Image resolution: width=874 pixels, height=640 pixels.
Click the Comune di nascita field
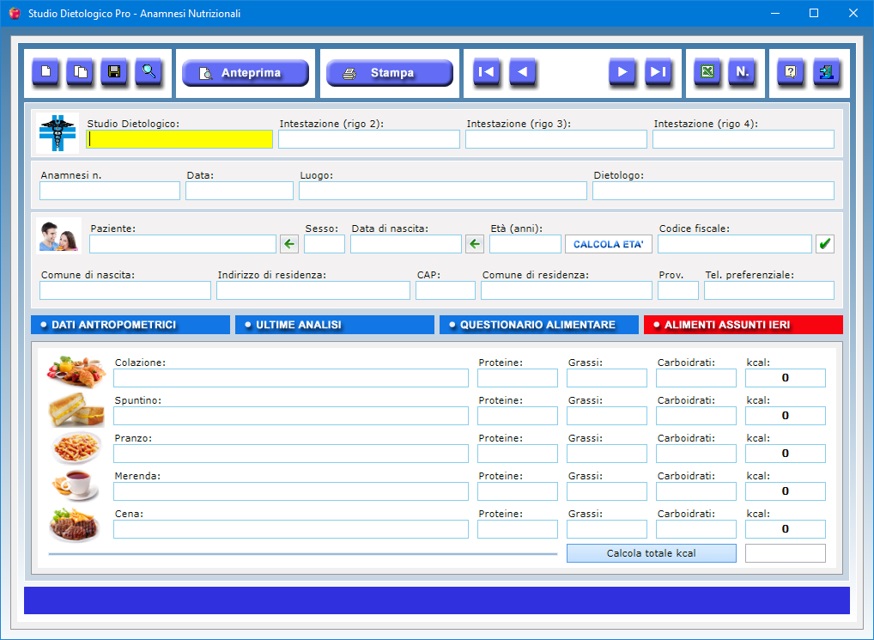click(x=125, y=290)
